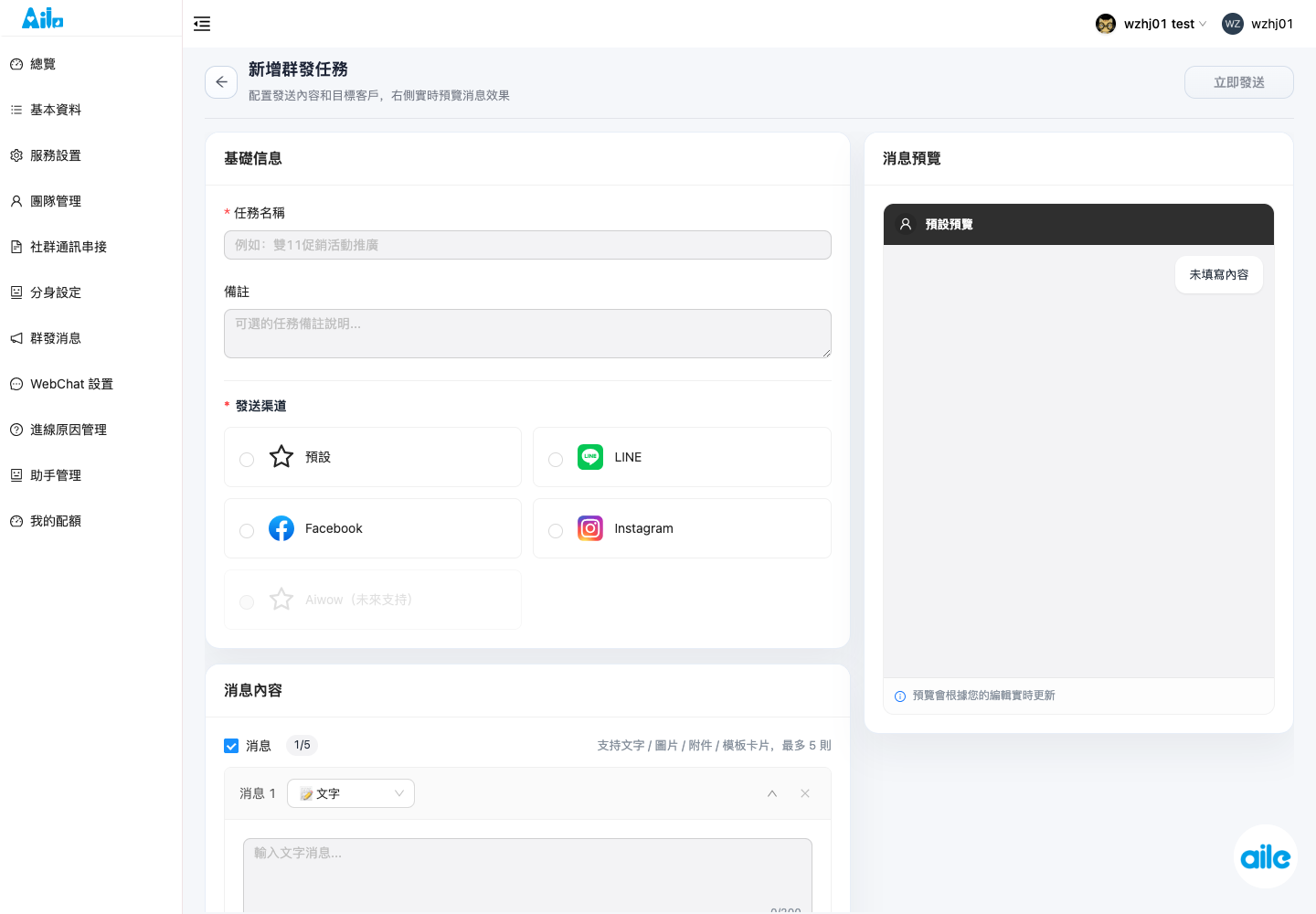Viewport: 1316px width, 914px height.
Task: Click the 分身設定 robot icon
Action: point(16,292)
